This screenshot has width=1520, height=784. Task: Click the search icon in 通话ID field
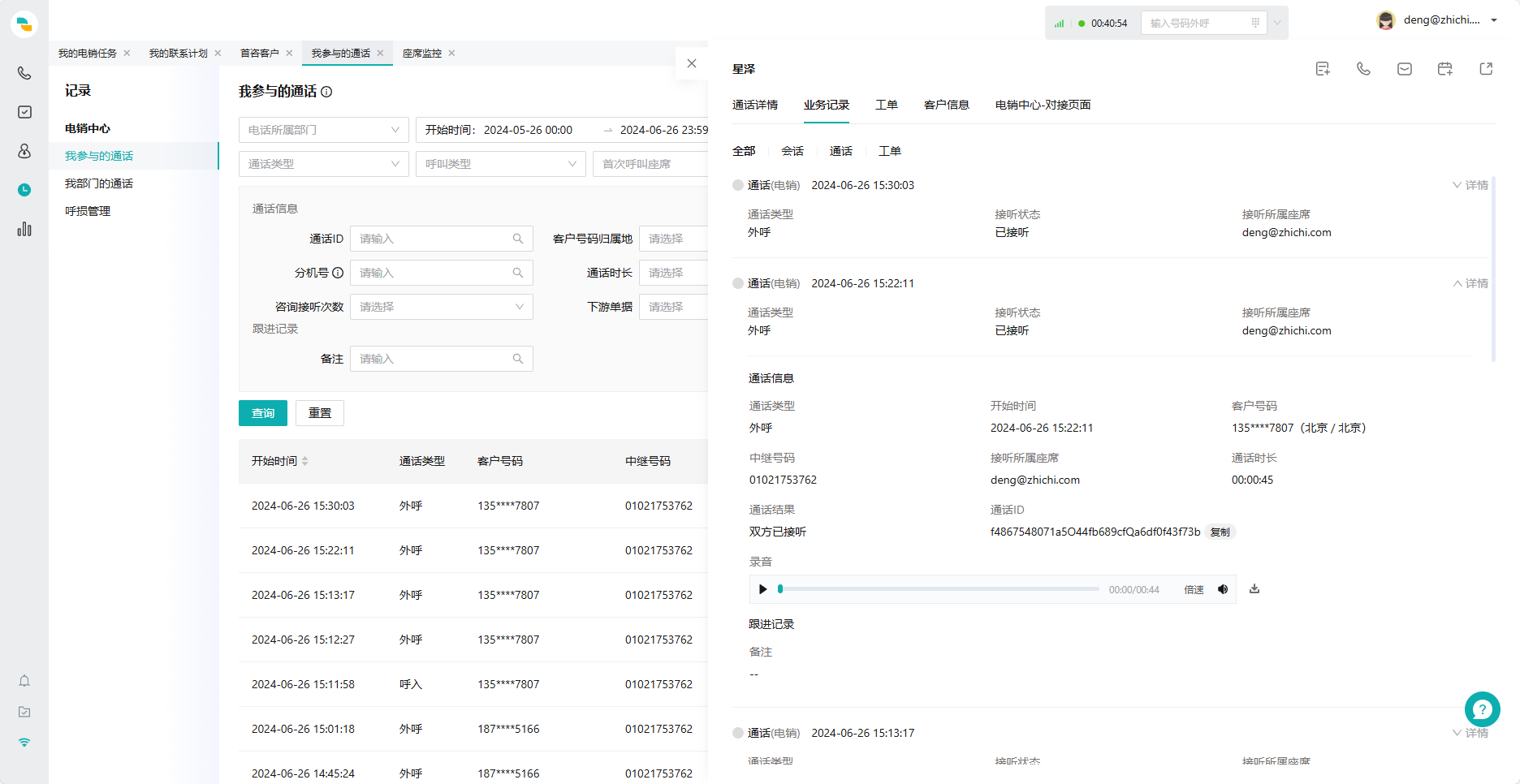[518, 239]
